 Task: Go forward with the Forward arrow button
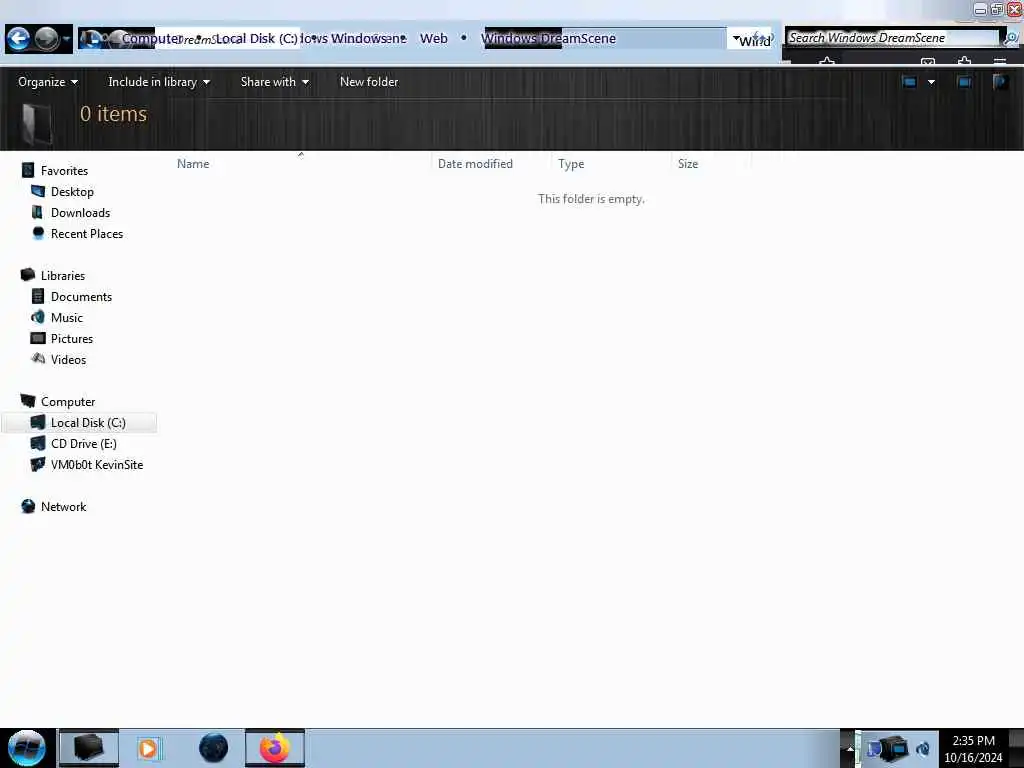[x=46, y=39]
